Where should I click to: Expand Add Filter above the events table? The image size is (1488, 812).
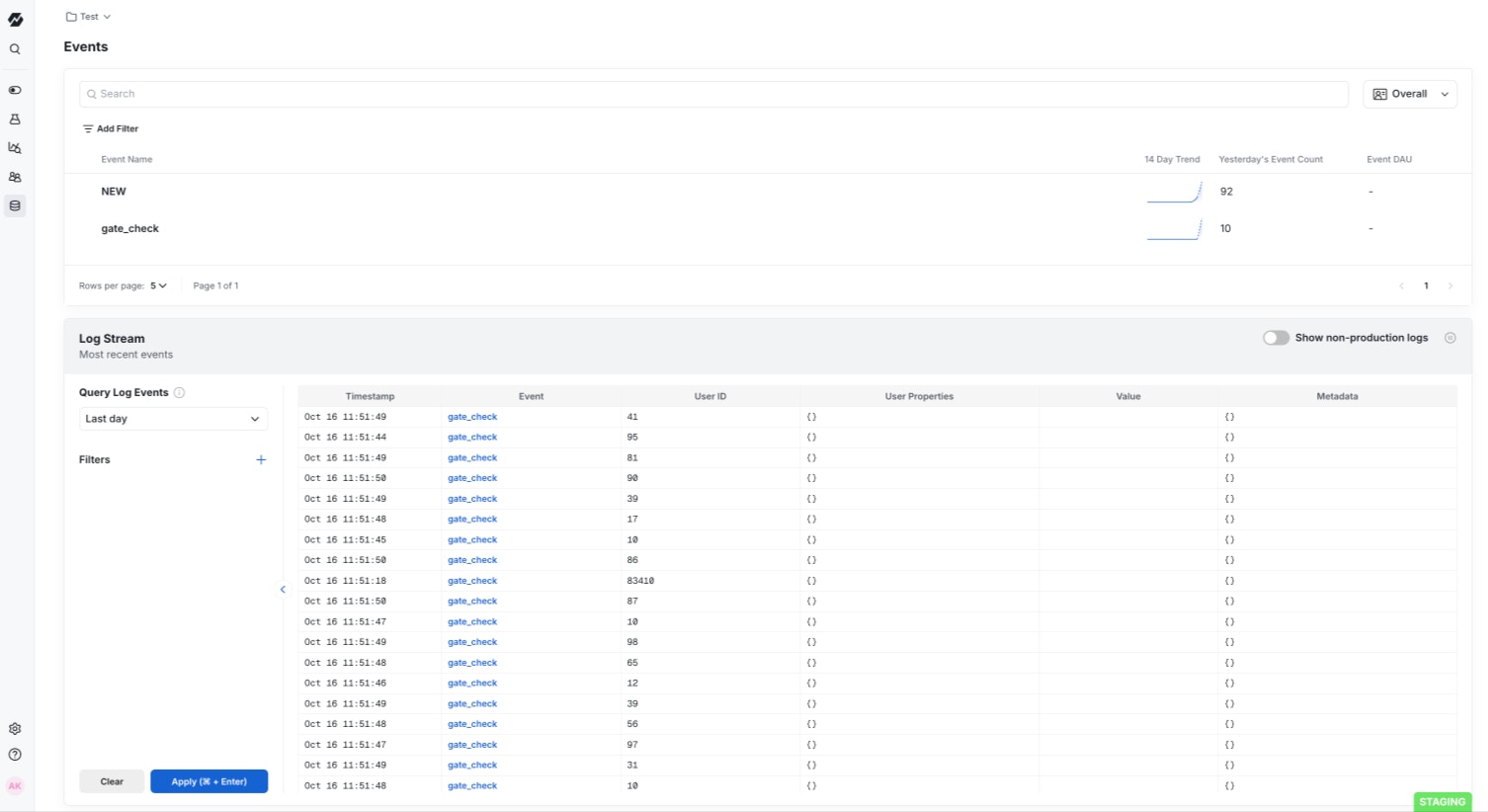110,128
